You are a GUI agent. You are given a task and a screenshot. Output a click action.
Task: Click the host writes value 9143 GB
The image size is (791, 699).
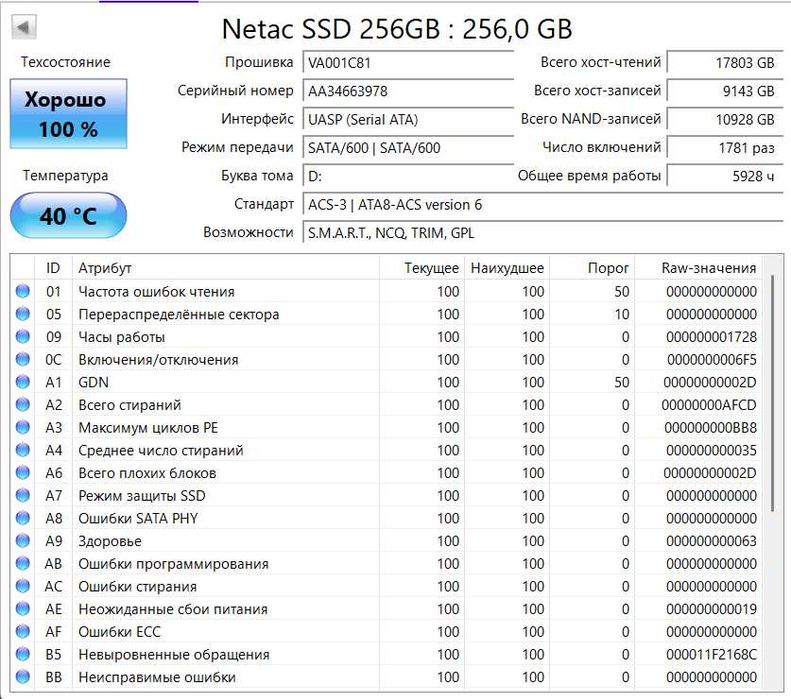coord(725,91)
